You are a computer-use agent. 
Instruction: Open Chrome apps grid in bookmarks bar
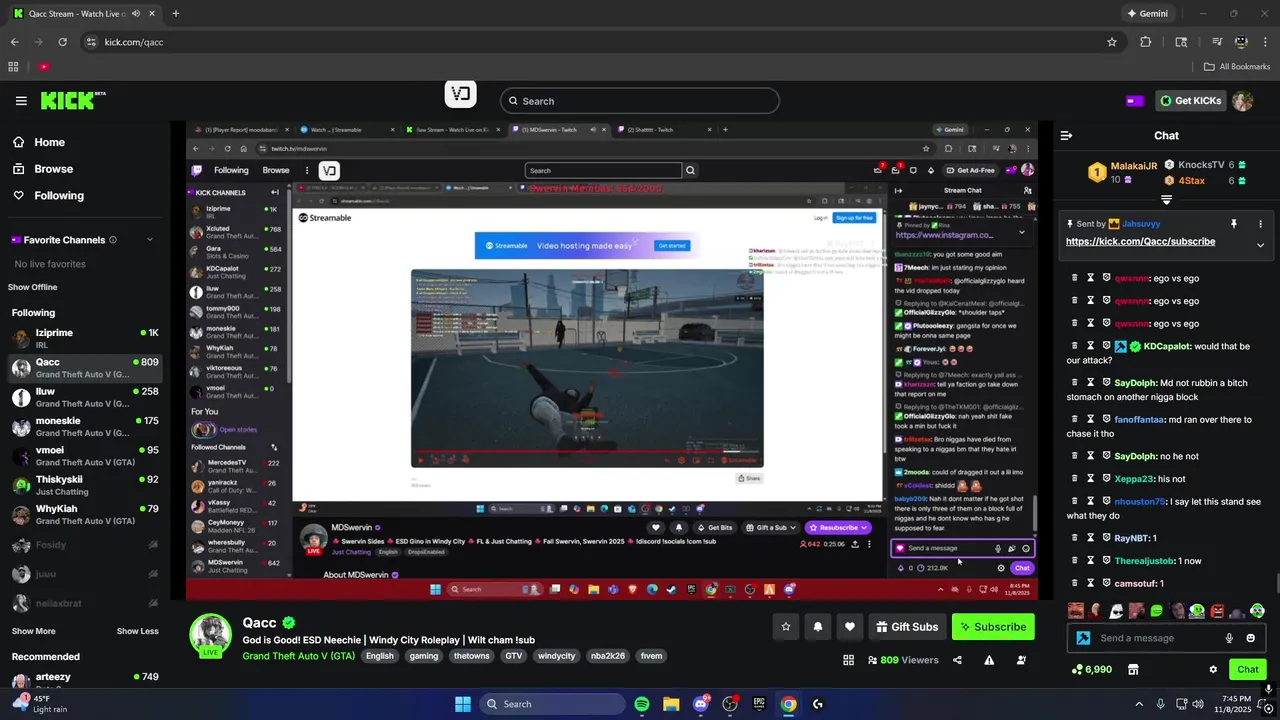coord(13,66)
